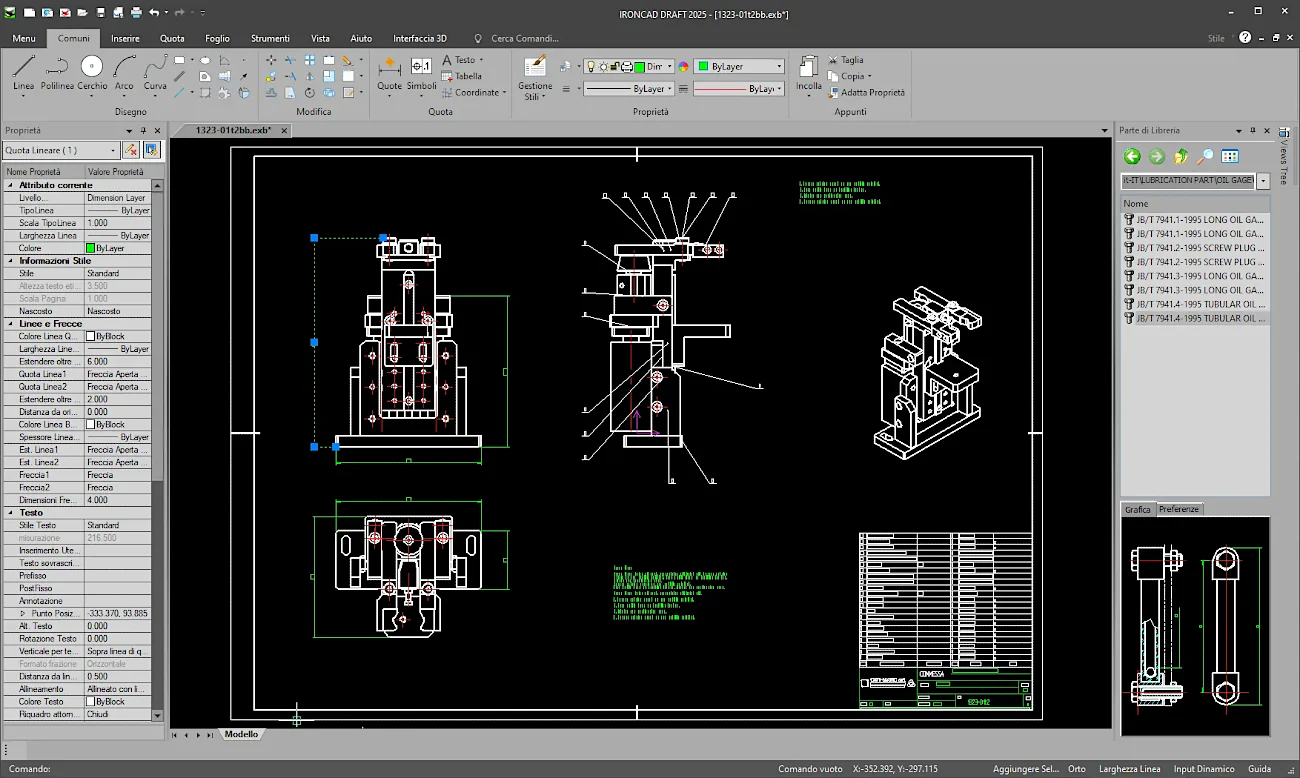The image size is (1300, 778).
Task: Toggle Orto mode in status bar
Action: (1076, 769)
